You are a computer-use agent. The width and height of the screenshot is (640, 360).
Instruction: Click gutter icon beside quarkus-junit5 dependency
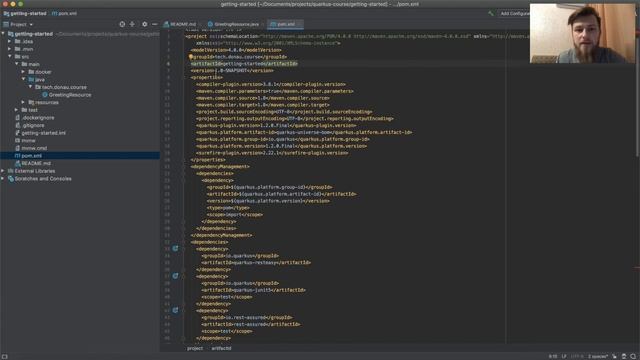coord(175,276)
